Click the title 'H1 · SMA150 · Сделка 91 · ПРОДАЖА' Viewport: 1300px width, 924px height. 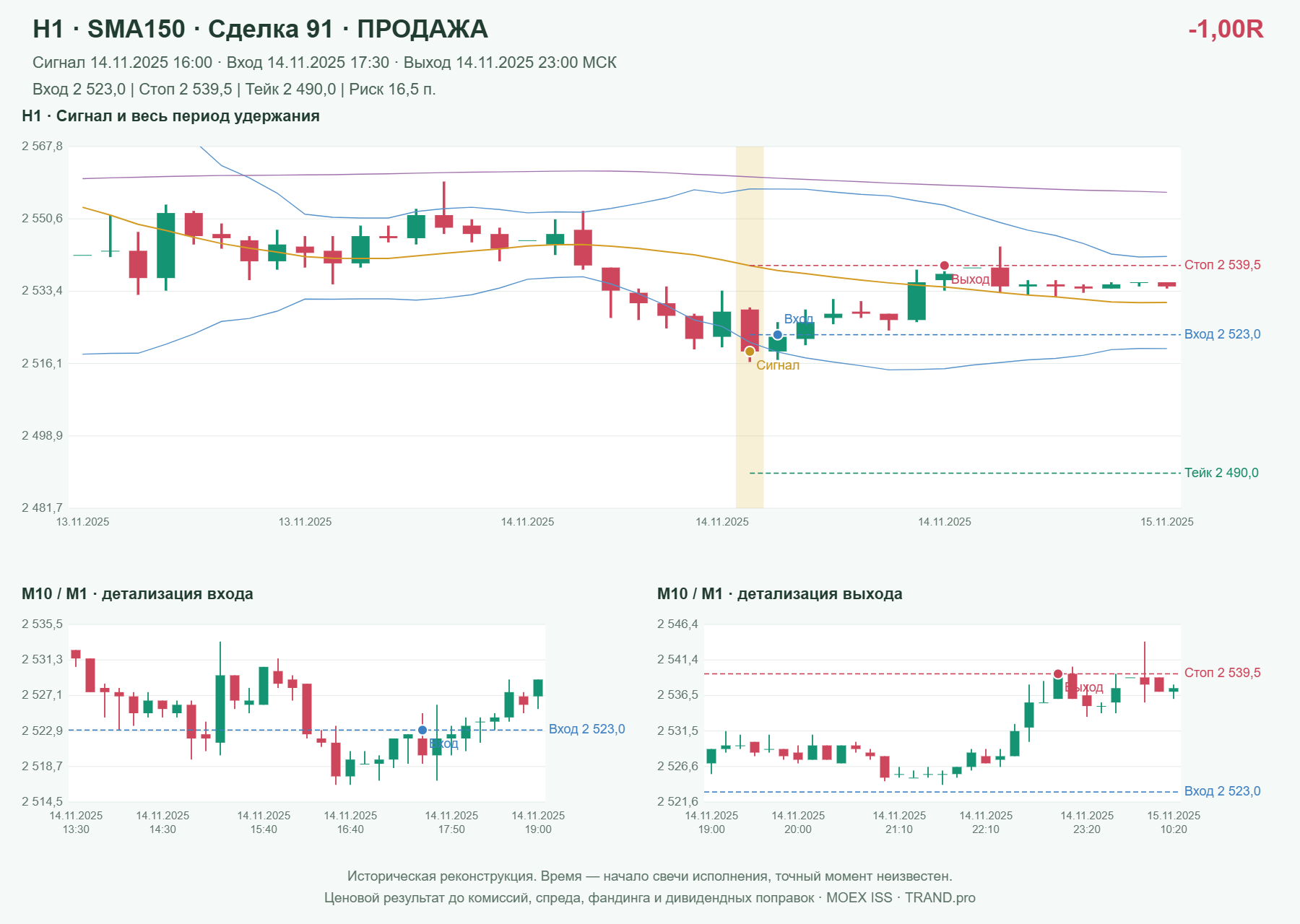tap(260, 29)
